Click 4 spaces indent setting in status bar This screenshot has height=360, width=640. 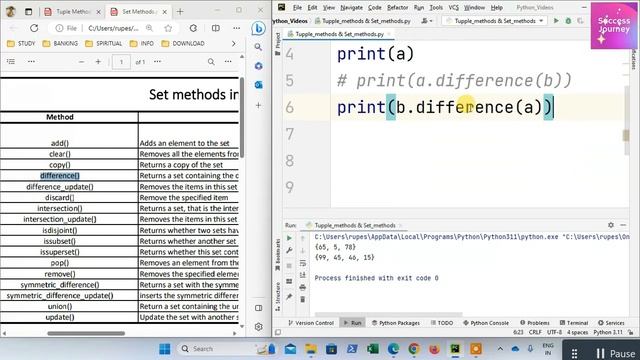point(578,332)
